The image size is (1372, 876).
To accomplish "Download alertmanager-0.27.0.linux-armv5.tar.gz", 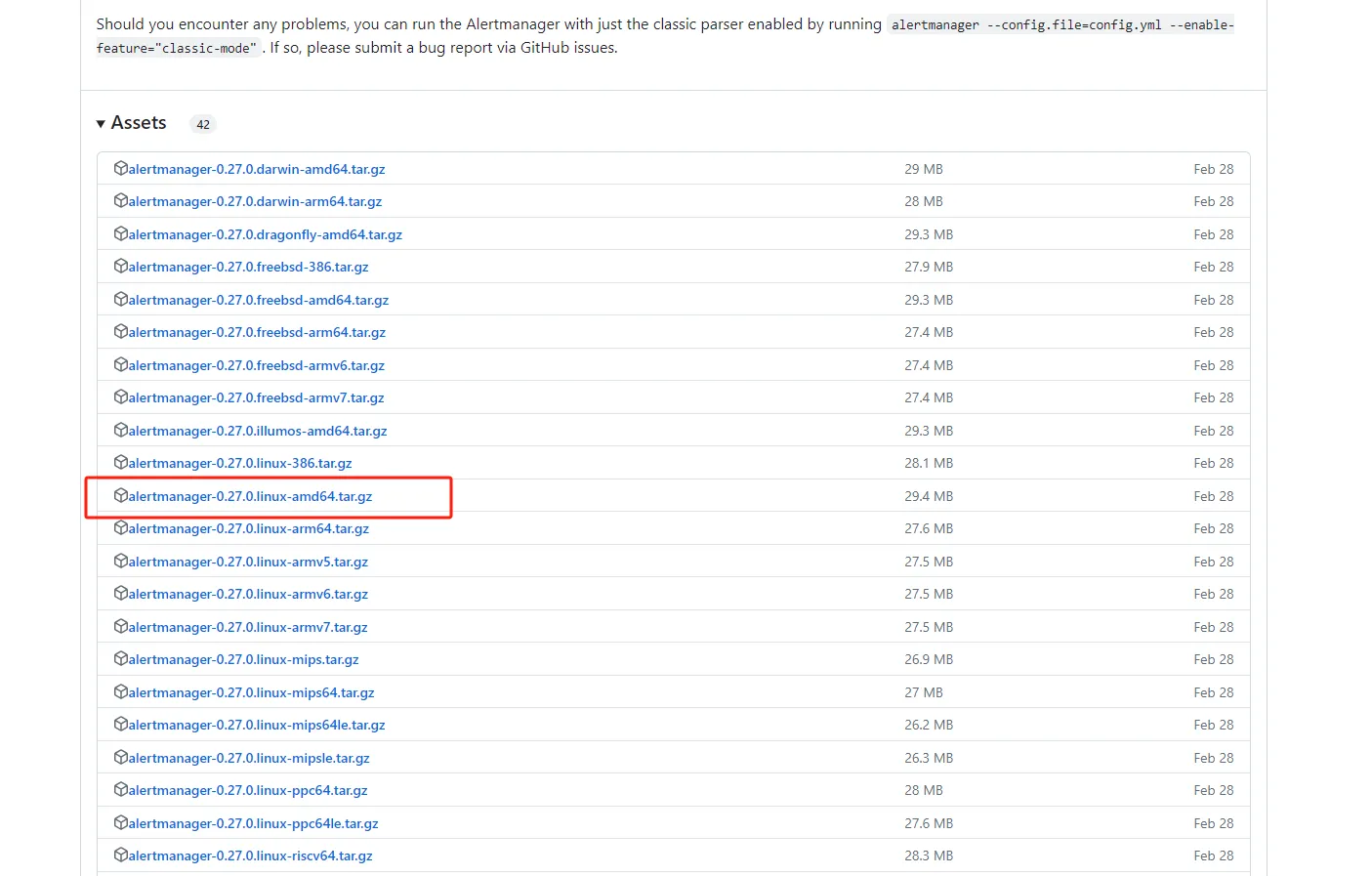I will point(248,562).
